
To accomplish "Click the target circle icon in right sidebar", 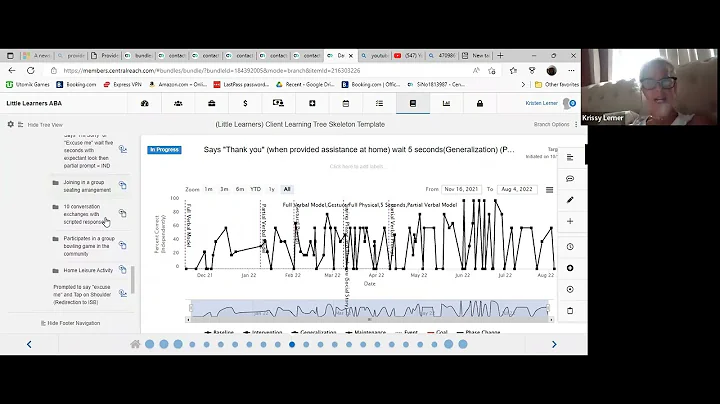I will (570, 289).
